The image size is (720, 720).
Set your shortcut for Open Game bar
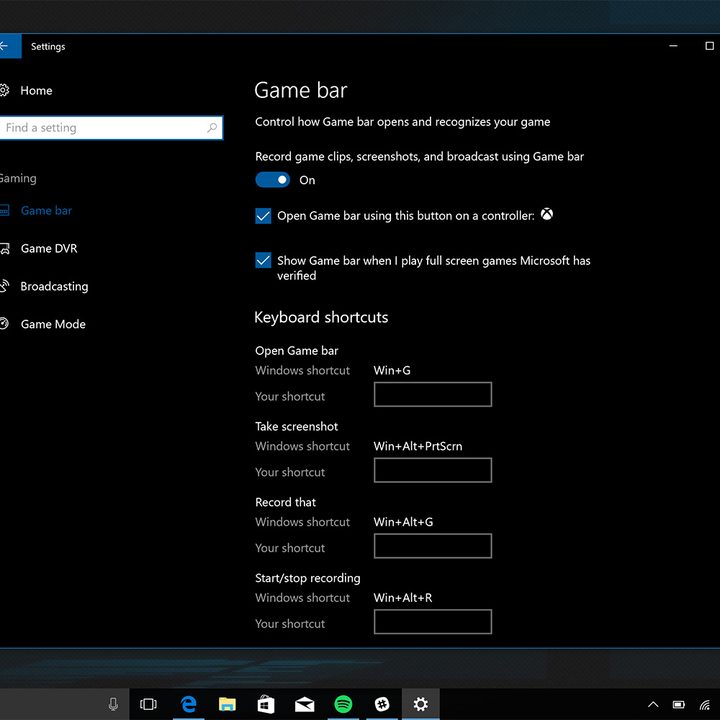(433, 394)
